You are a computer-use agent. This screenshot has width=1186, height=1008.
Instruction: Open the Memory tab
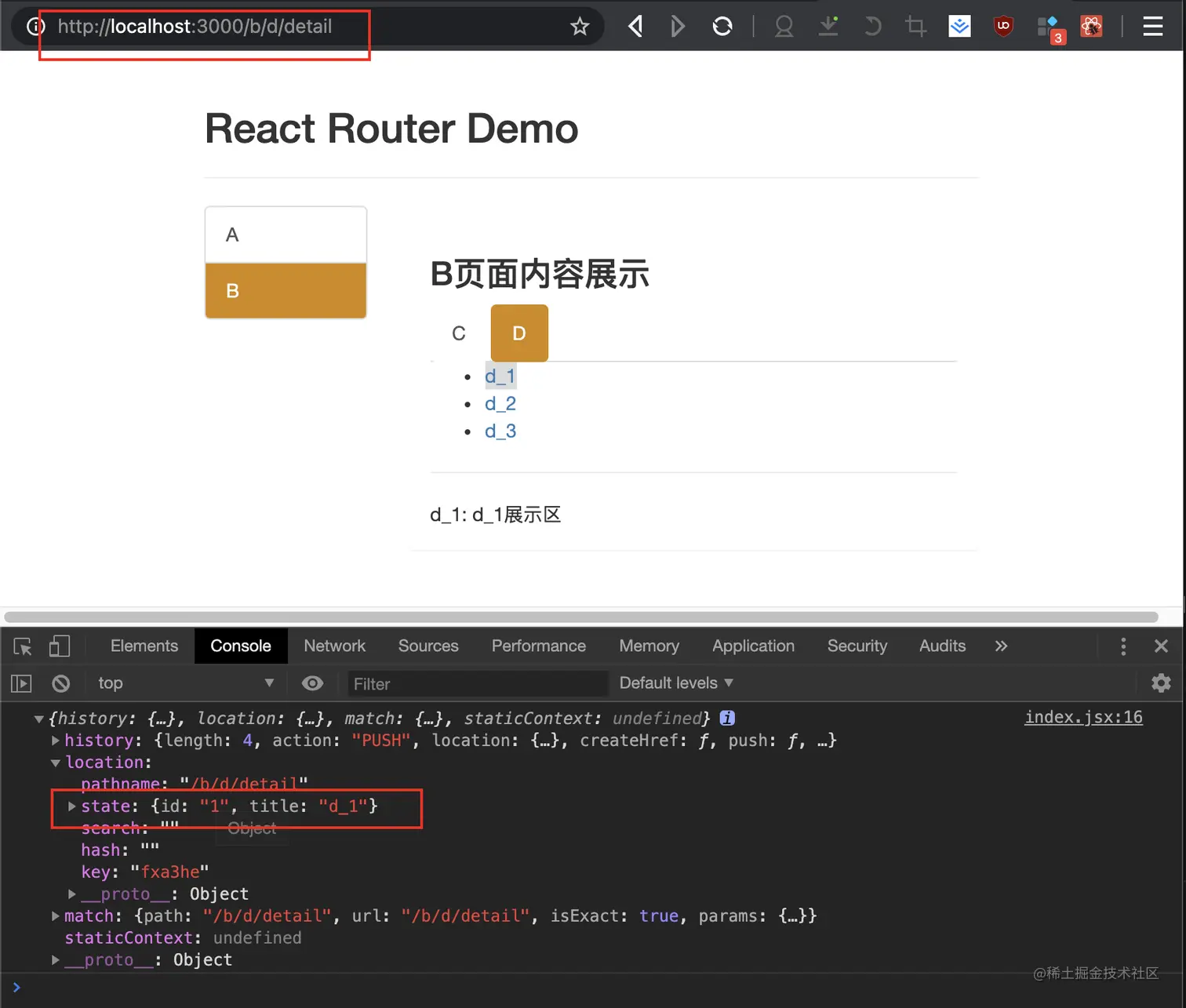(649, 646)
